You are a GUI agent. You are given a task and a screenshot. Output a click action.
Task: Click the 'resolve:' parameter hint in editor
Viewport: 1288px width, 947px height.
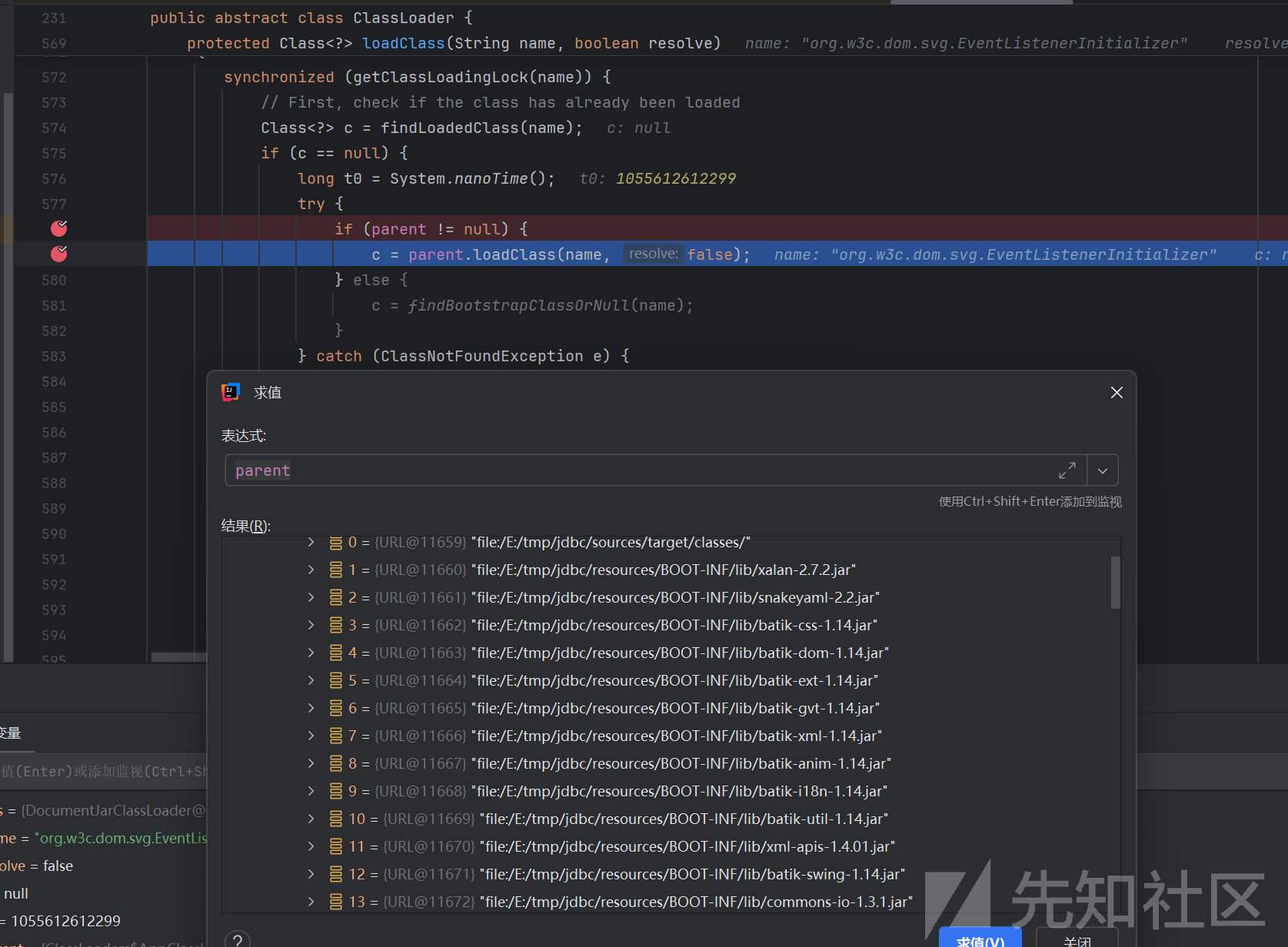(653, 254)
